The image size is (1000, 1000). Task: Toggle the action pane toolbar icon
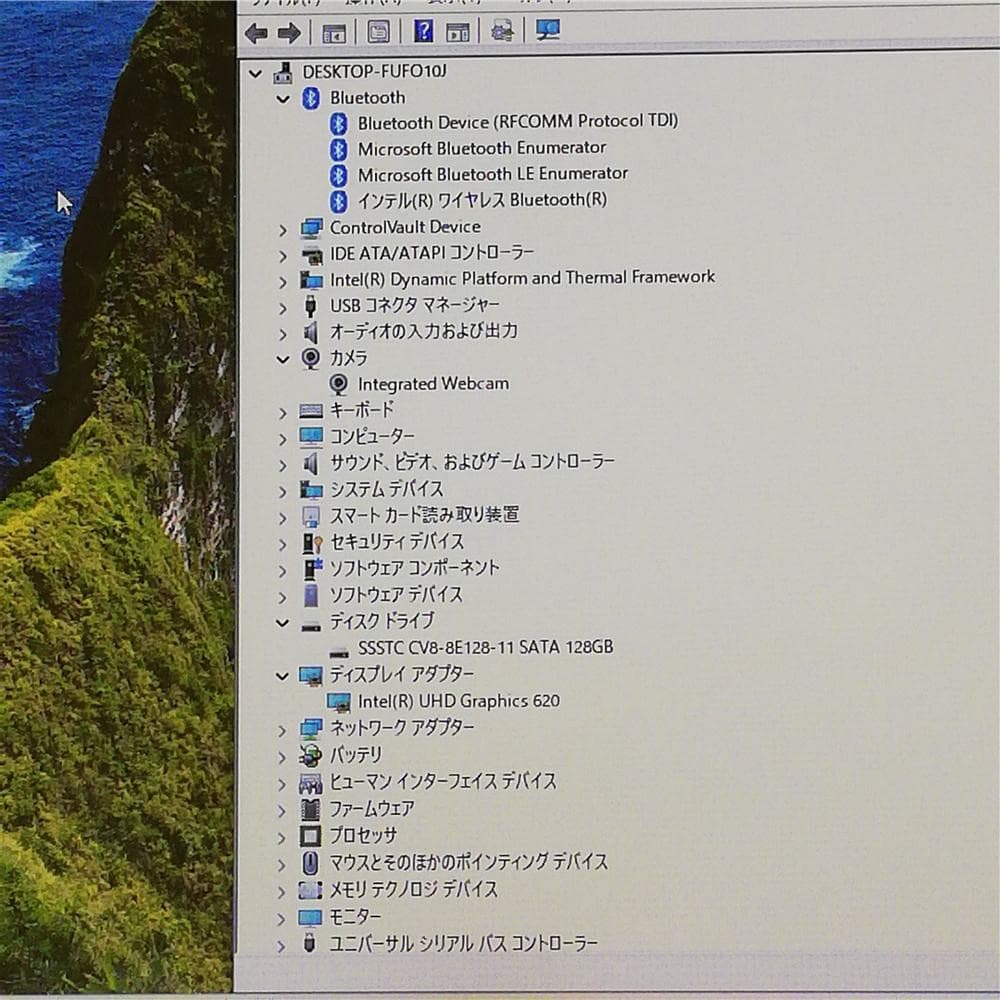coord(458,31)
